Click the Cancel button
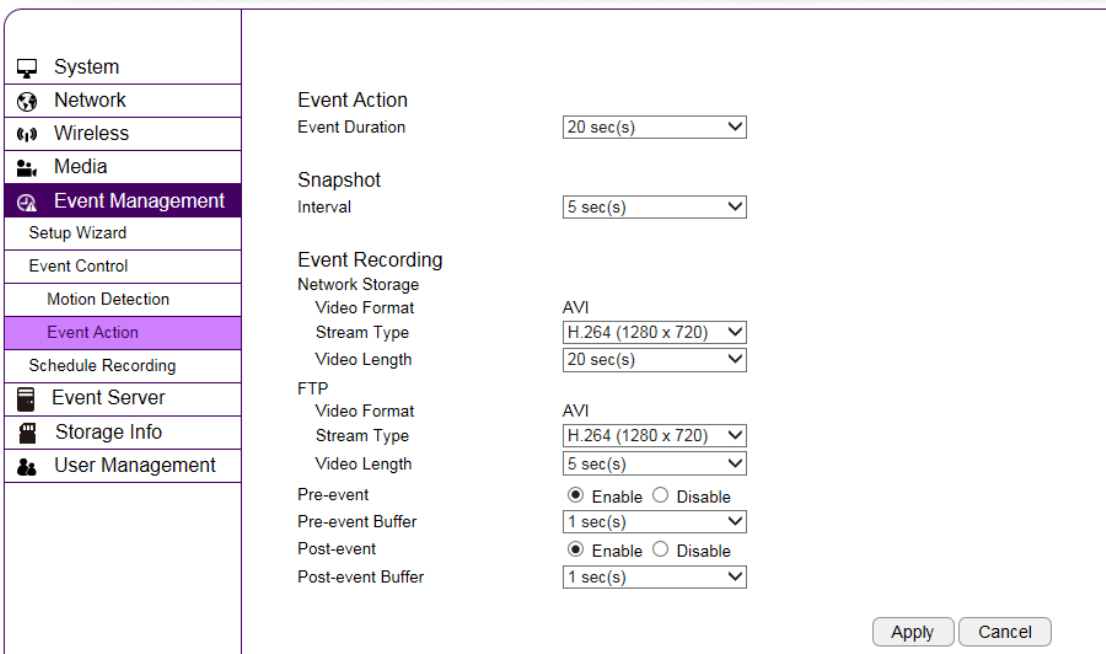 click(x=1004, y=632)
